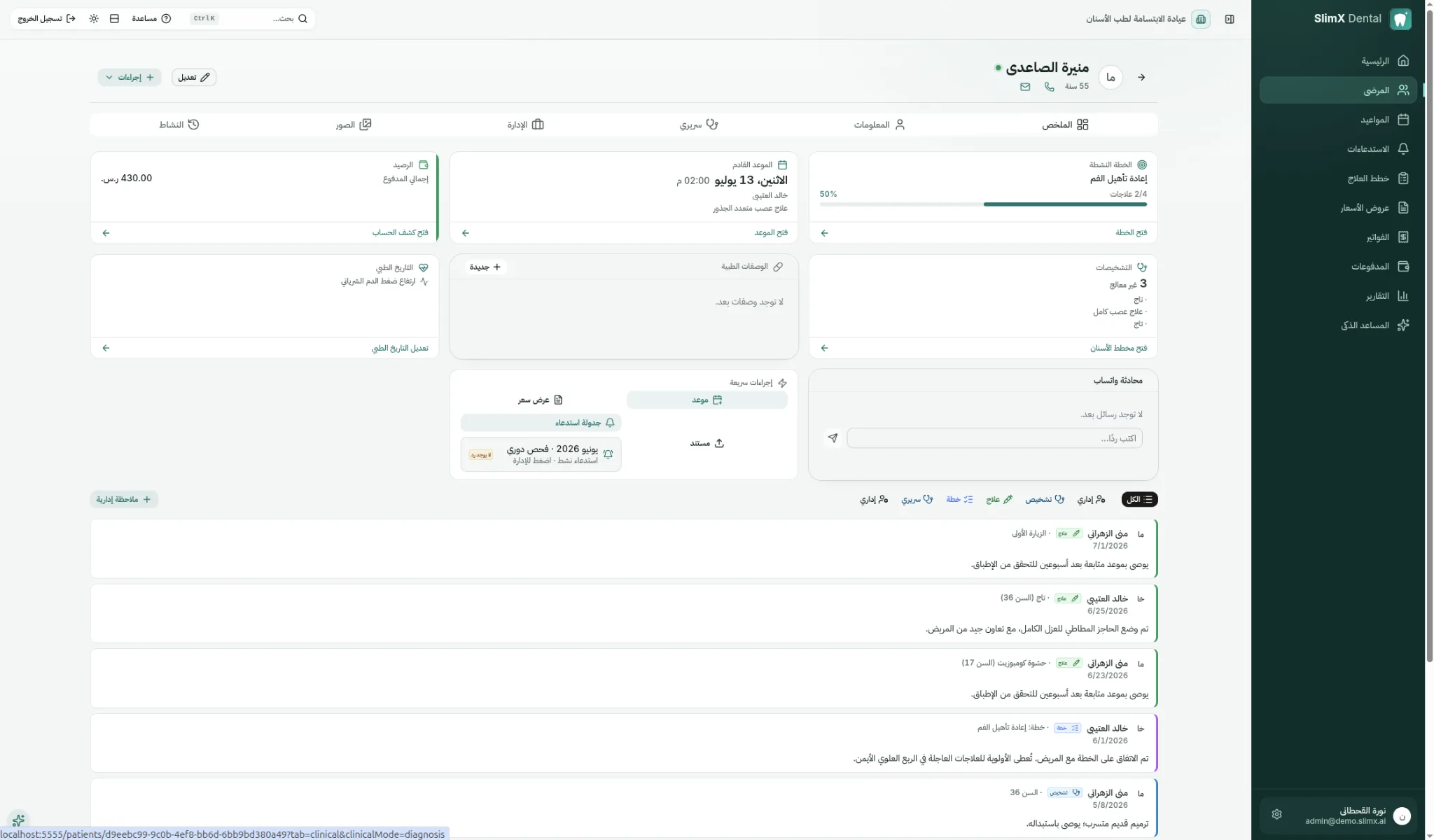Switch to الملخص summary tab
Image resolution: width=1434 pixels, height=840 pixels.
[1065, 125]
